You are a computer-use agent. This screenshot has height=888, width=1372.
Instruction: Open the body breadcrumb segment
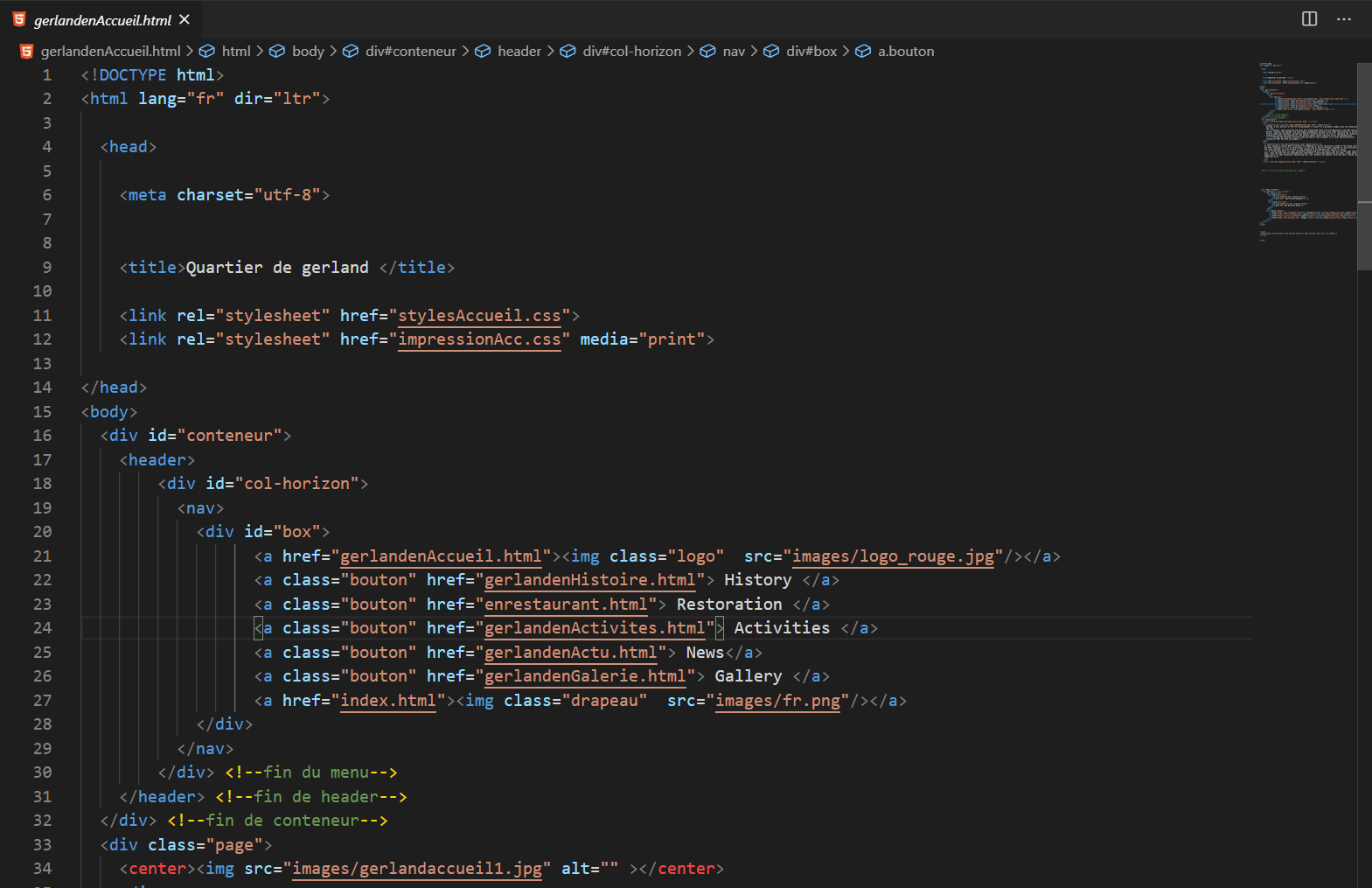click(x=308, y=51)
